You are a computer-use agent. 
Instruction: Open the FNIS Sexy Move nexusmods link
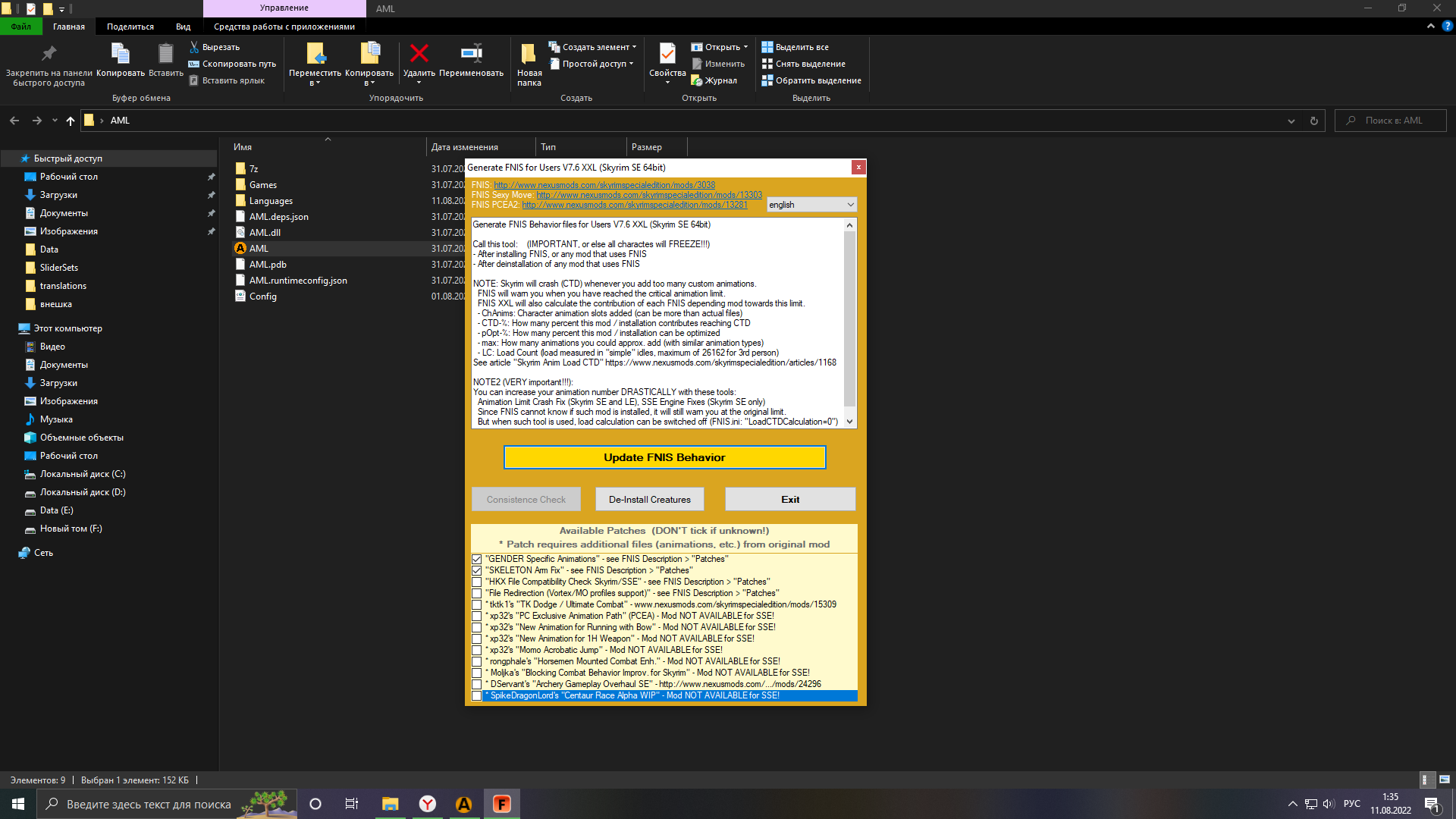click(649, 195)
